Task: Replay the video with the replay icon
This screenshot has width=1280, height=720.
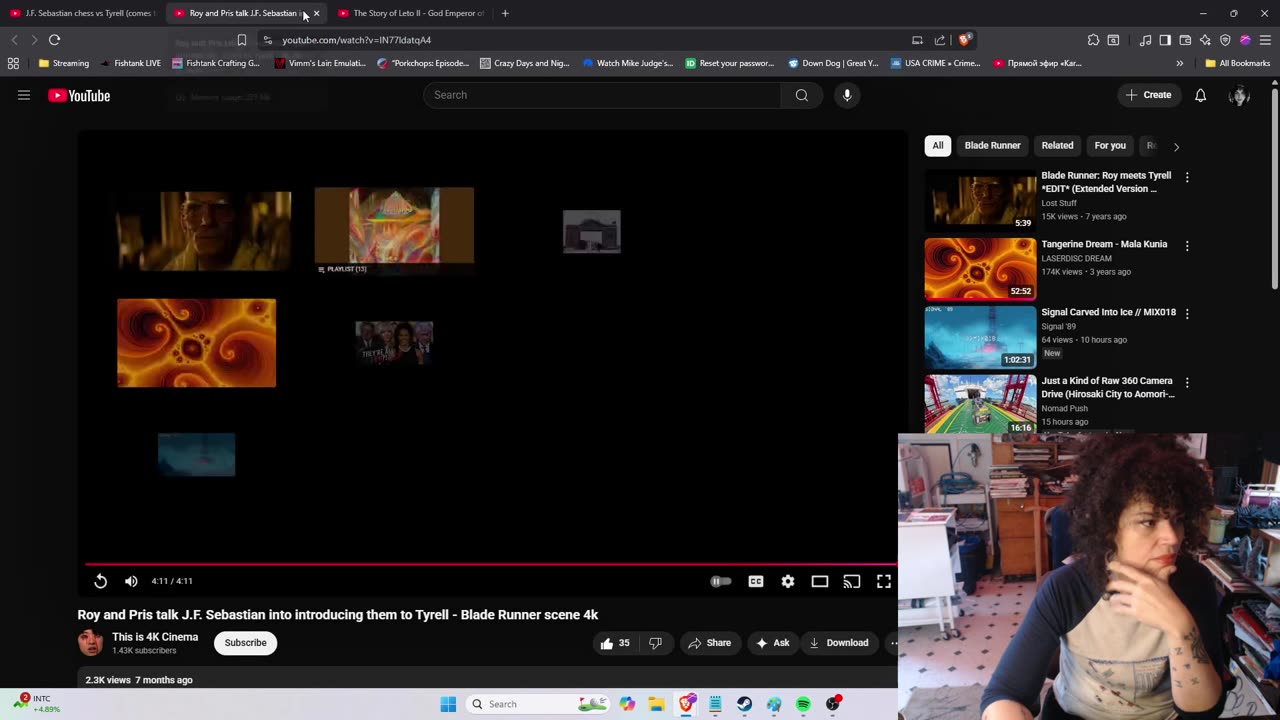Action: pyautogui.click(x=100, y=581)
